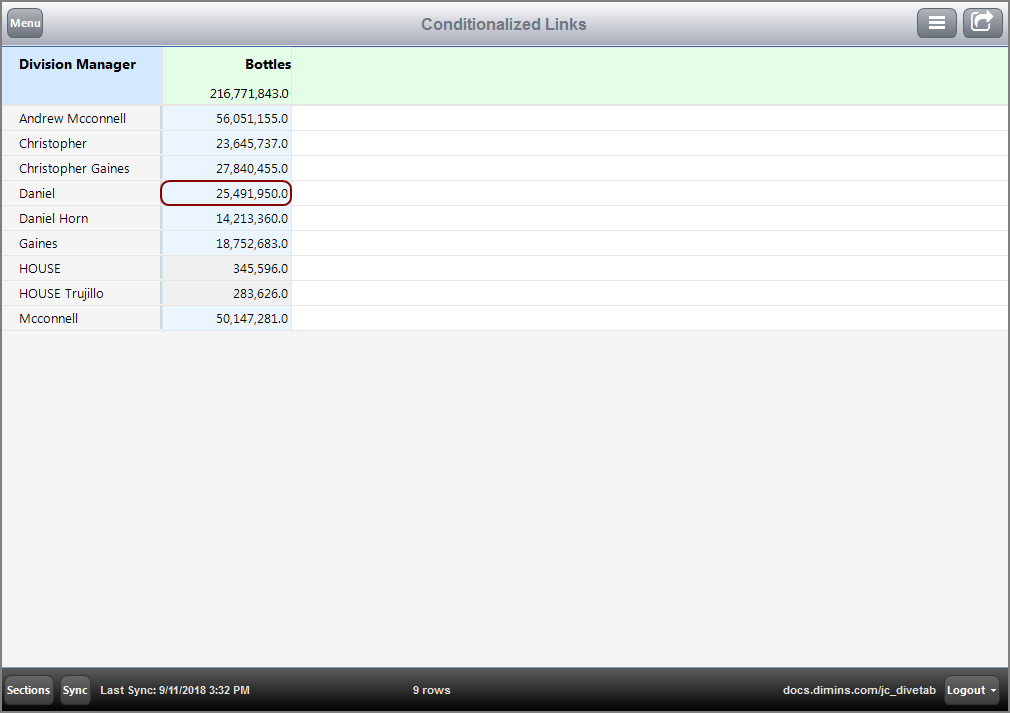
Task: Select the Andrew Mcconnell row
Action: 72,118
